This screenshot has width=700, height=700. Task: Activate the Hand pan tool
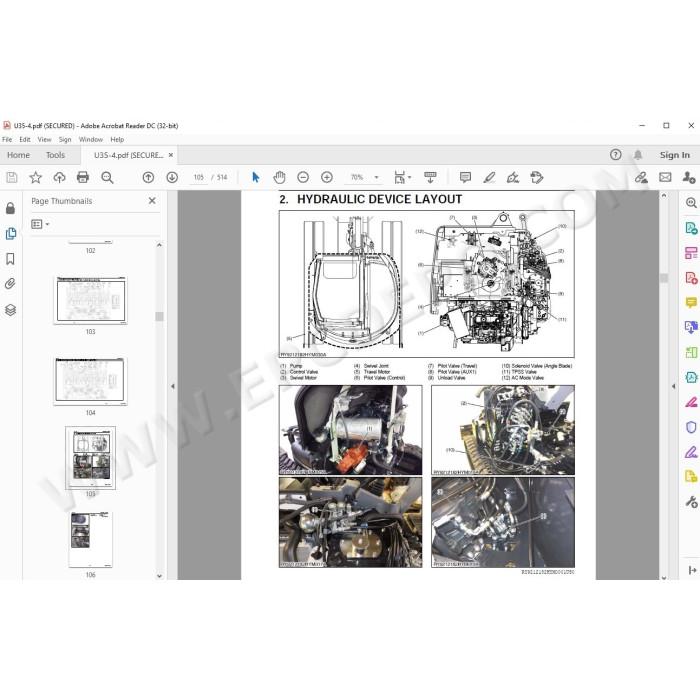[x=279, y=178]
